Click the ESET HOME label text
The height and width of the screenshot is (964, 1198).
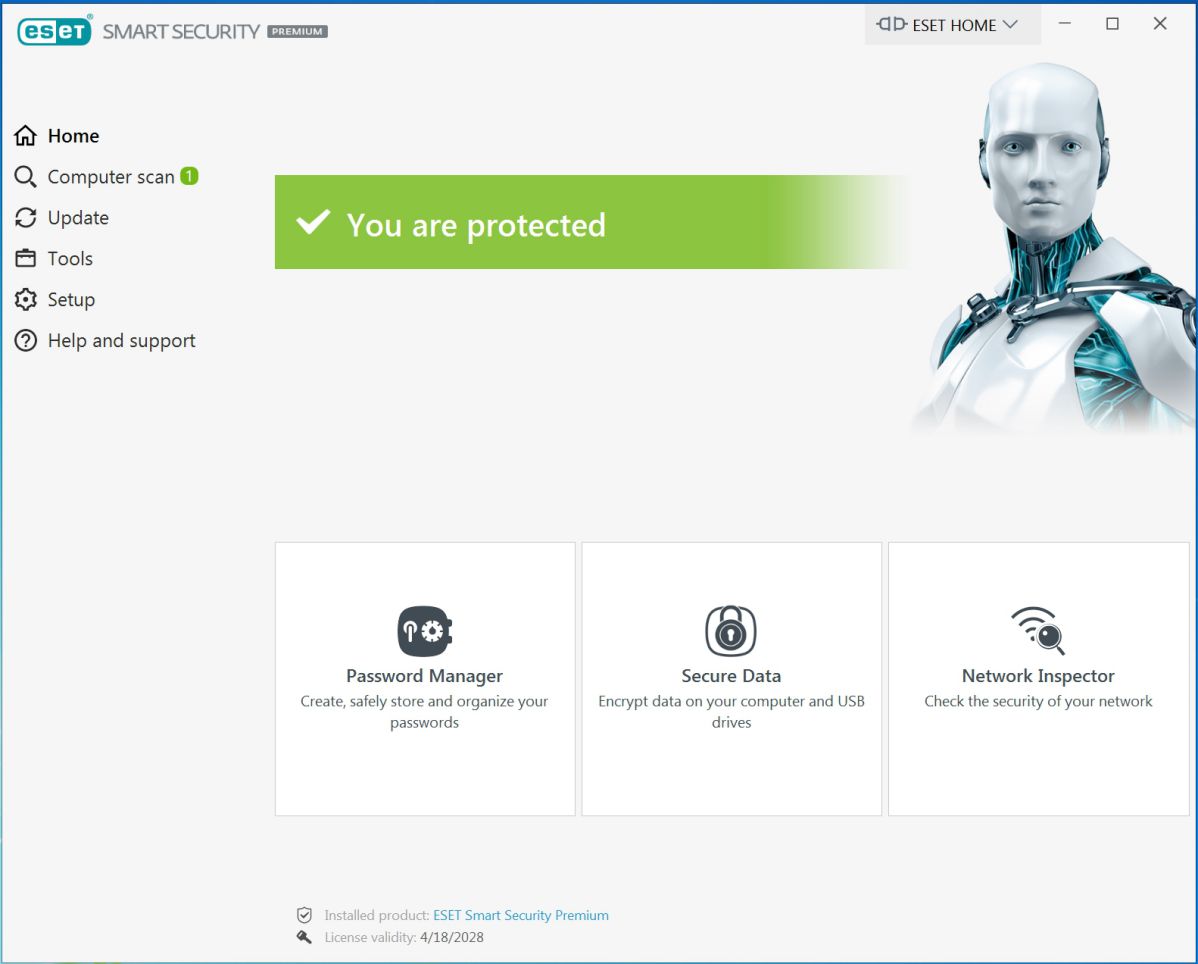click(x=954, y=25)
